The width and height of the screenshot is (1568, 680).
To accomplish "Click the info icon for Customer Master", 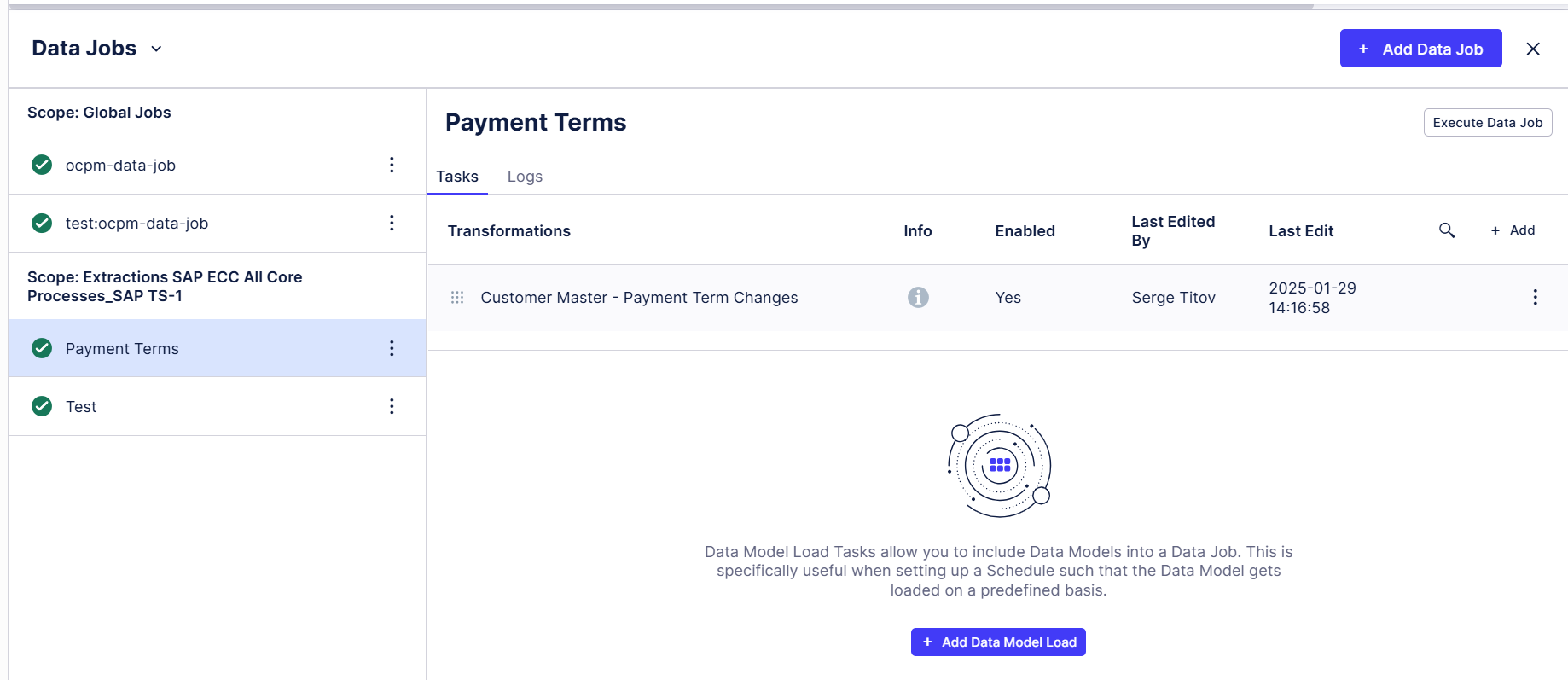I will [x=918, y=297].
